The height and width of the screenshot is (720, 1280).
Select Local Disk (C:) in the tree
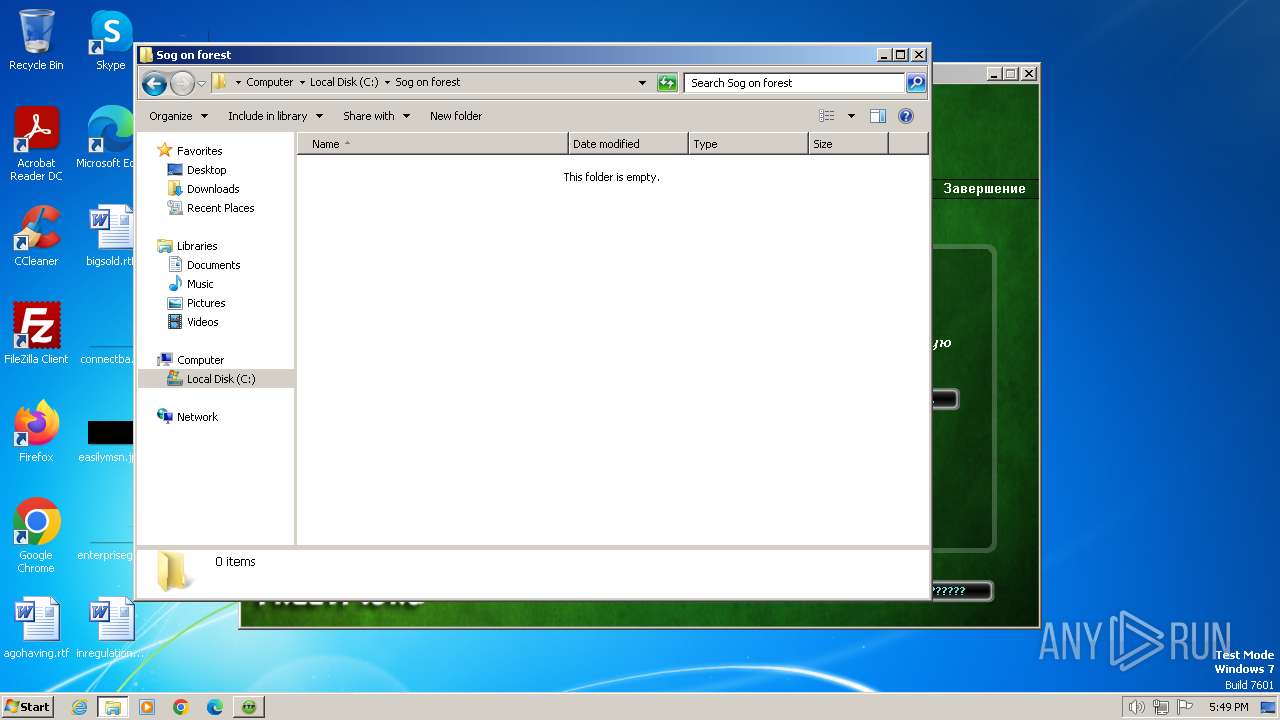tap(220, 379)
